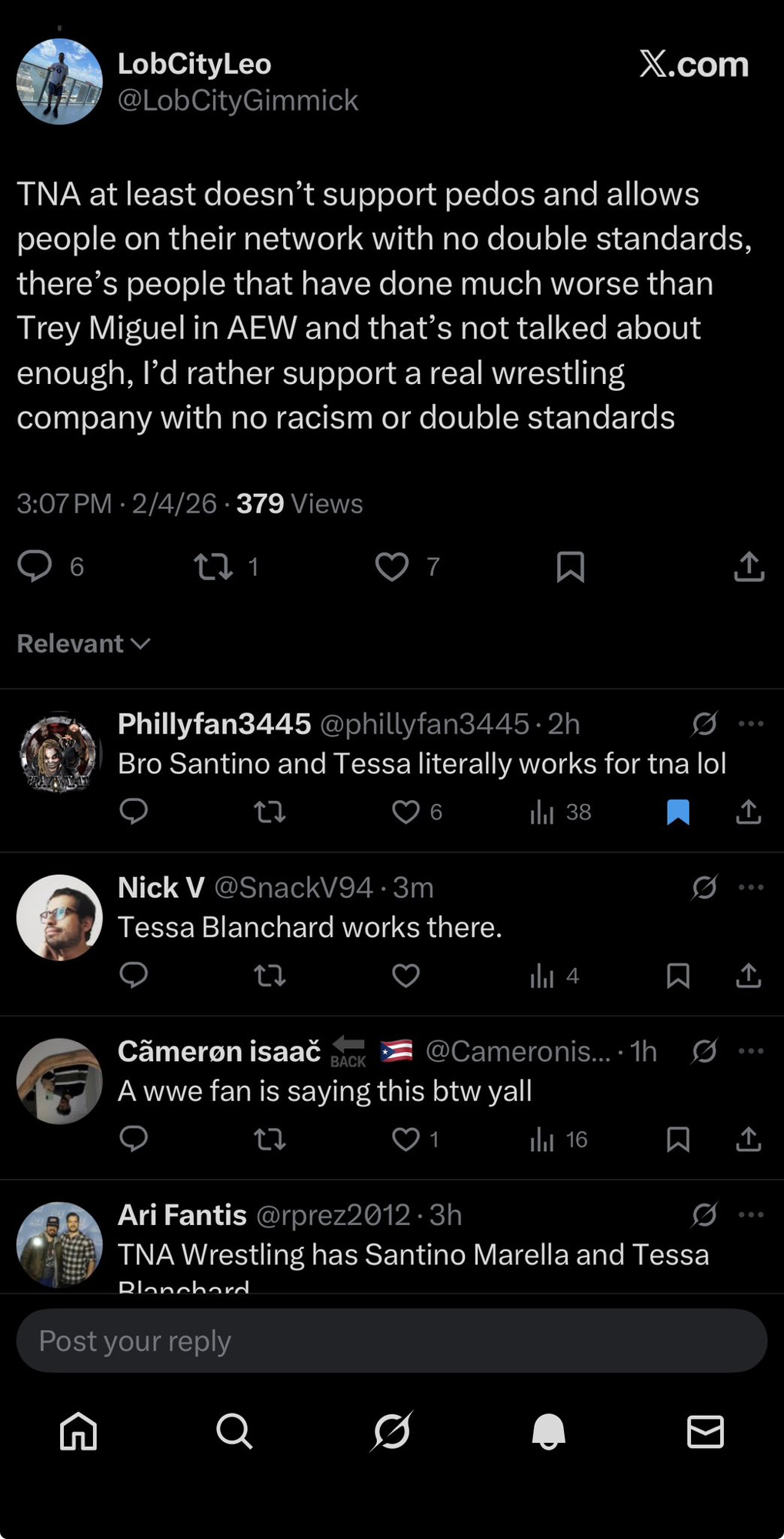Tap Grok explain icon on Cãmerøn isaač's reply
The width and height of the screenshot is (784, 1539).
coord(704,1051)
